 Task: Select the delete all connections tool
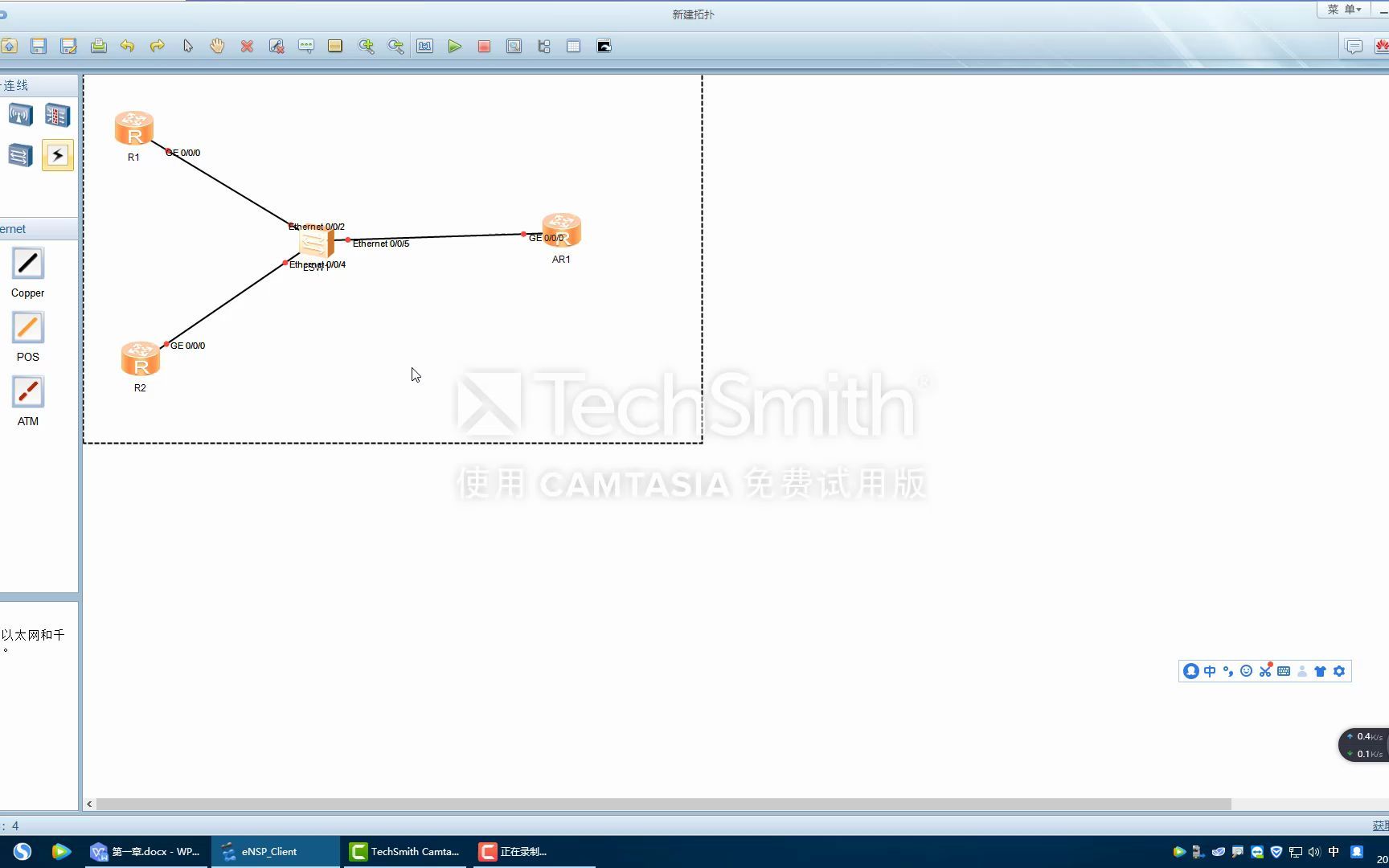[277, 46]
